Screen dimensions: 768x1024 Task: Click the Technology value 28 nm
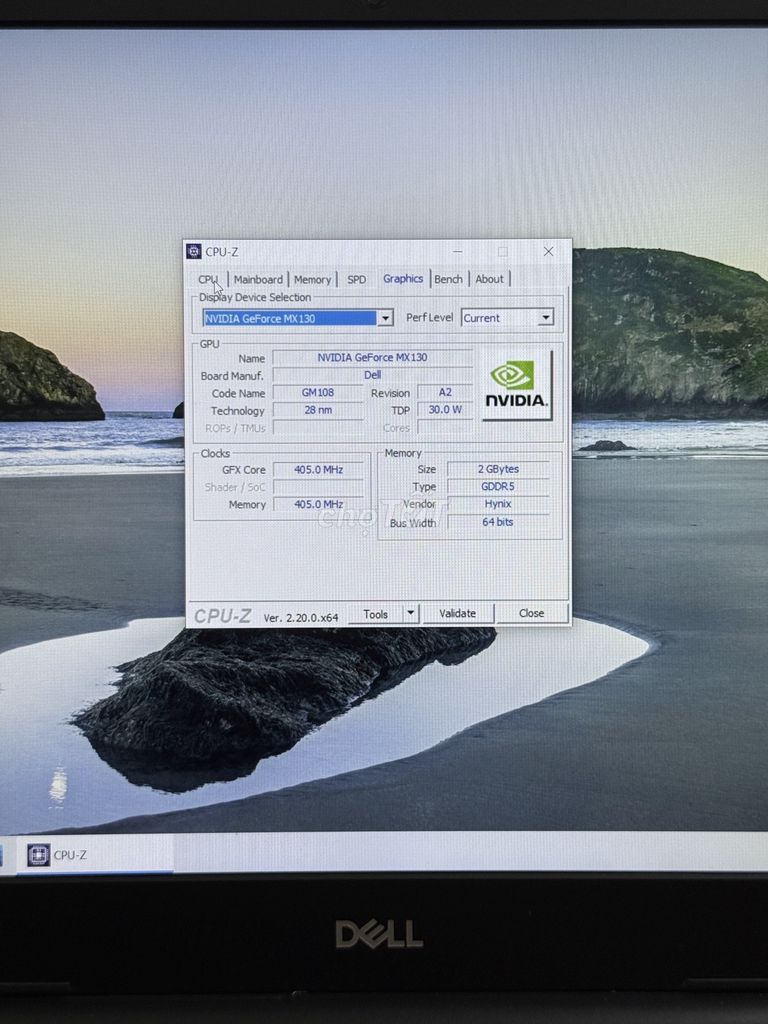click(x=318, y=410)
